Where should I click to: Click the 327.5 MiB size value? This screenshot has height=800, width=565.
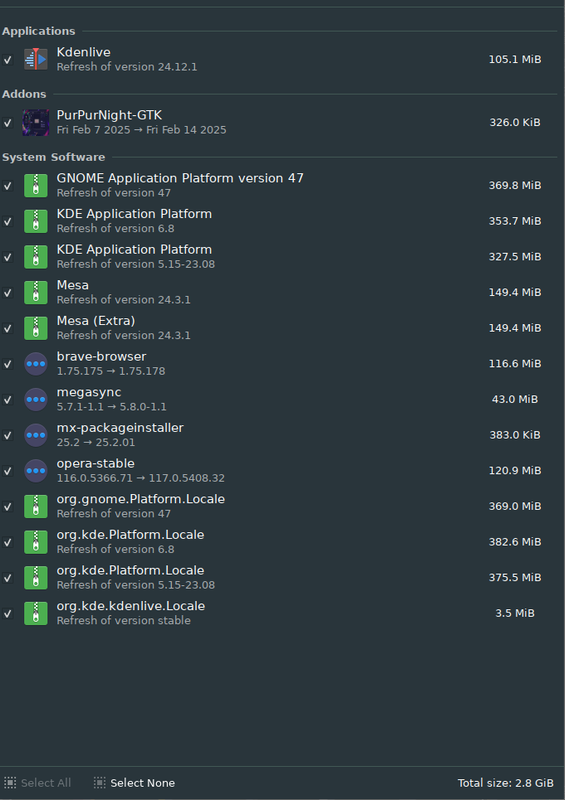click(515, 257)
